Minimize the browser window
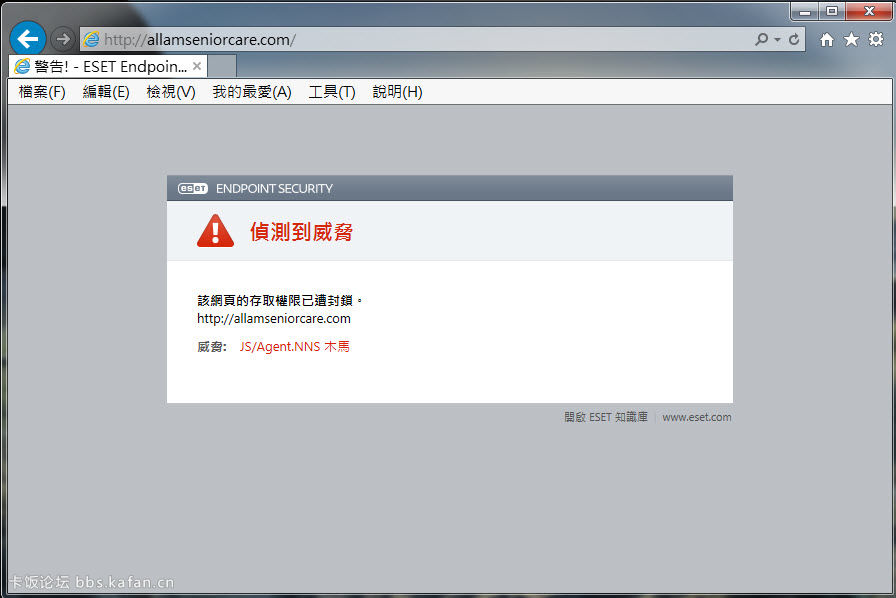Viewport: 896px width, 598px height. (x=805, y=11)
